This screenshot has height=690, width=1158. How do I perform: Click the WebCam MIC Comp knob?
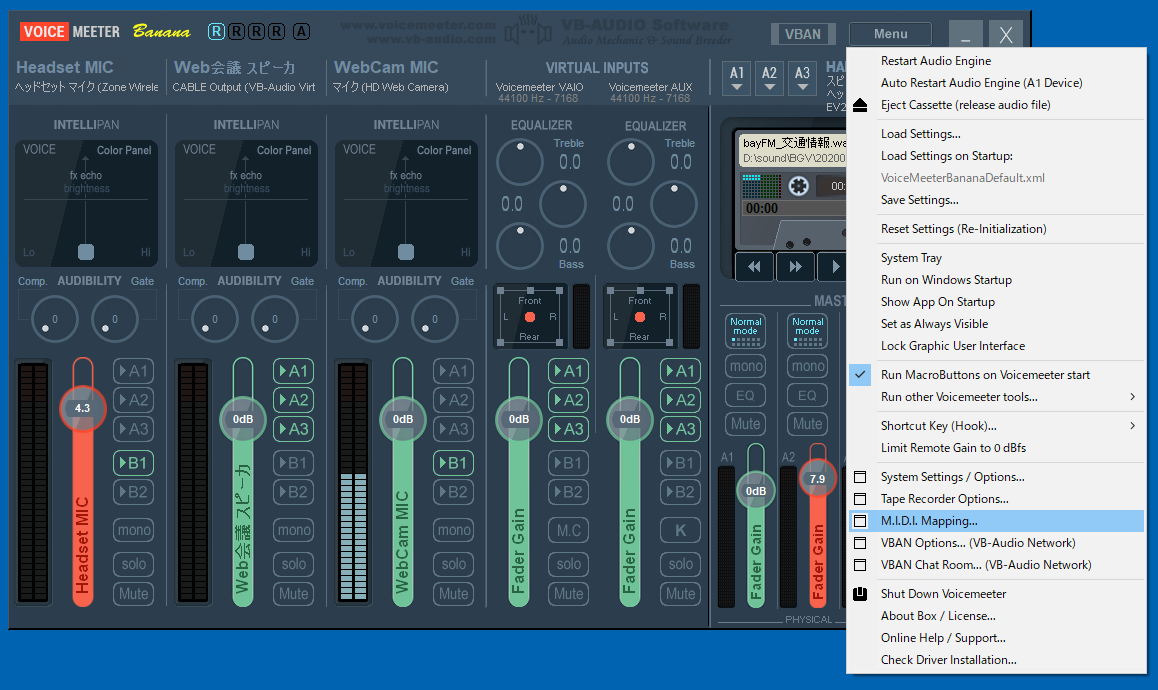coord(374,319)
